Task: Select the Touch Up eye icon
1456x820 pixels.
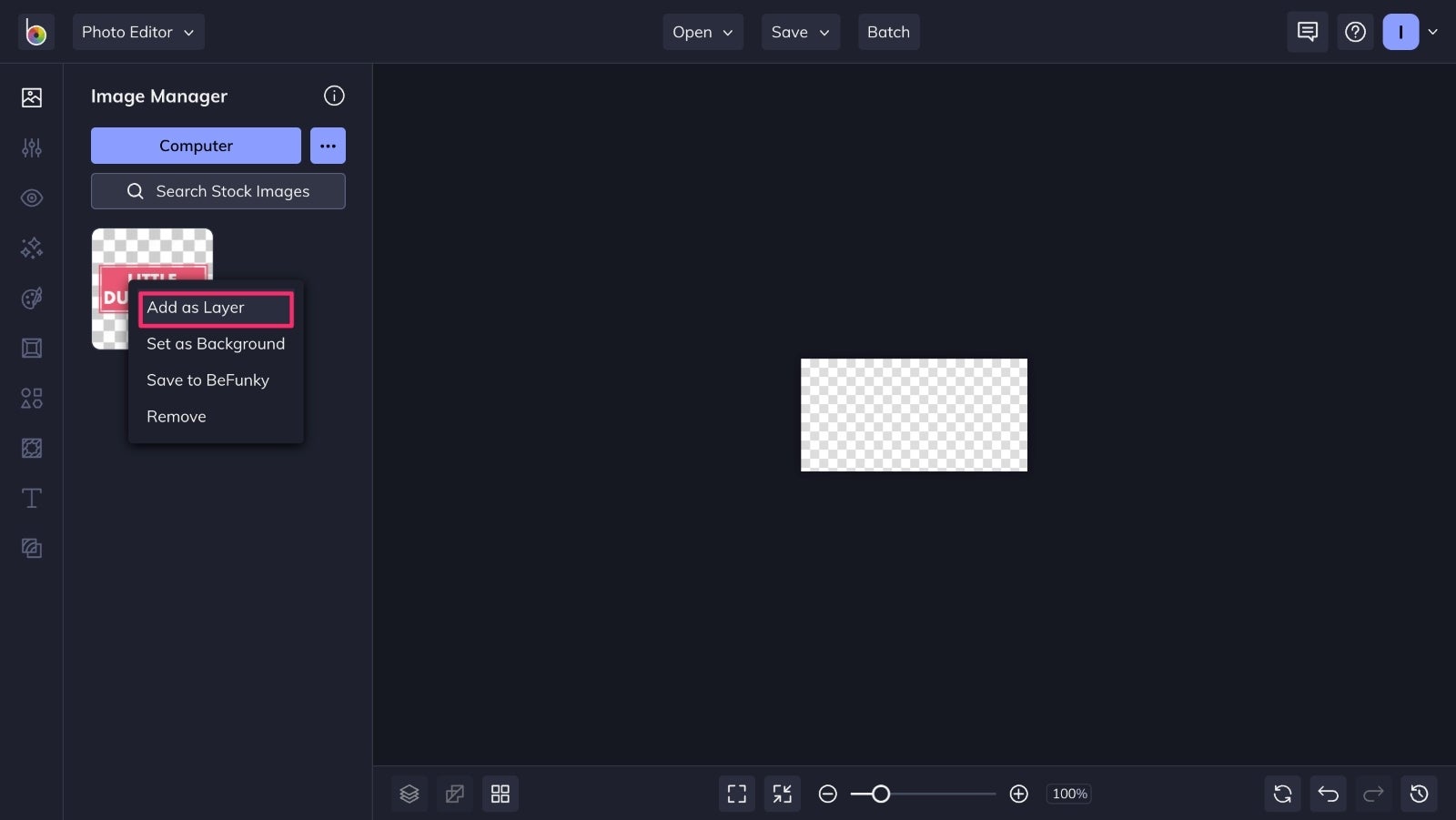Action: click(32, 197)
